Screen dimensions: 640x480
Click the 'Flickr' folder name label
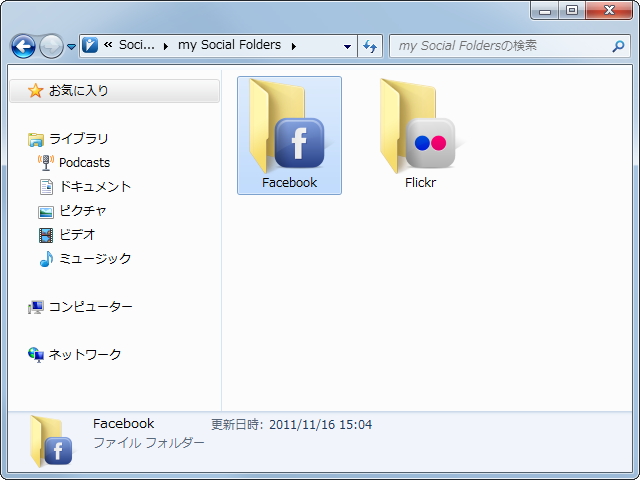(420, 182)
